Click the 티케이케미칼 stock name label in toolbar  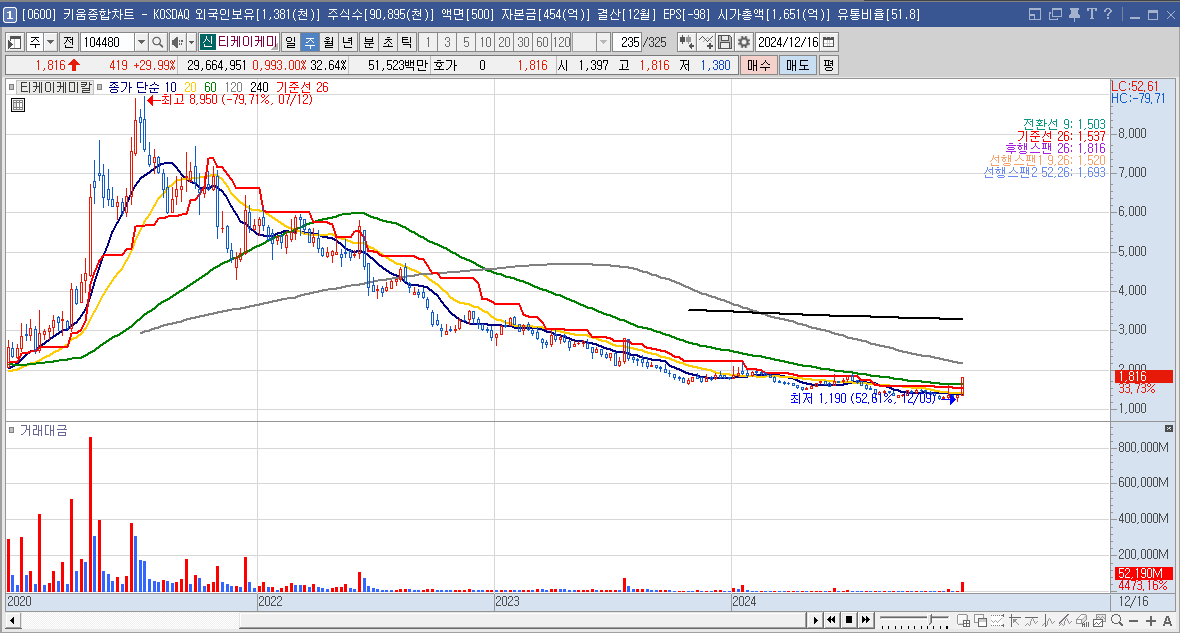coord(248,42)
